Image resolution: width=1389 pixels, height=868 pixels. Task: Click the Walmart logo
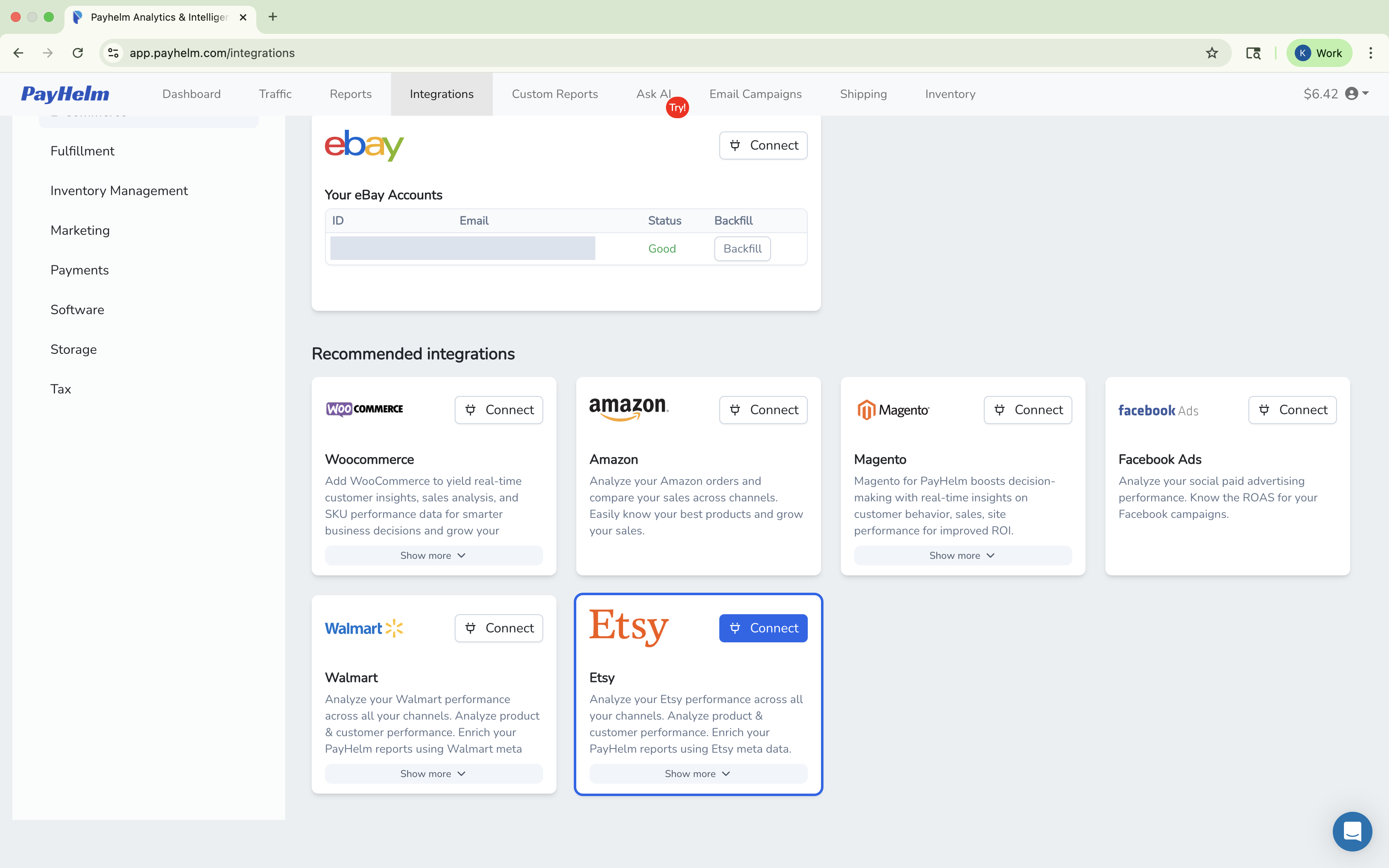click(x=364, y=628)
